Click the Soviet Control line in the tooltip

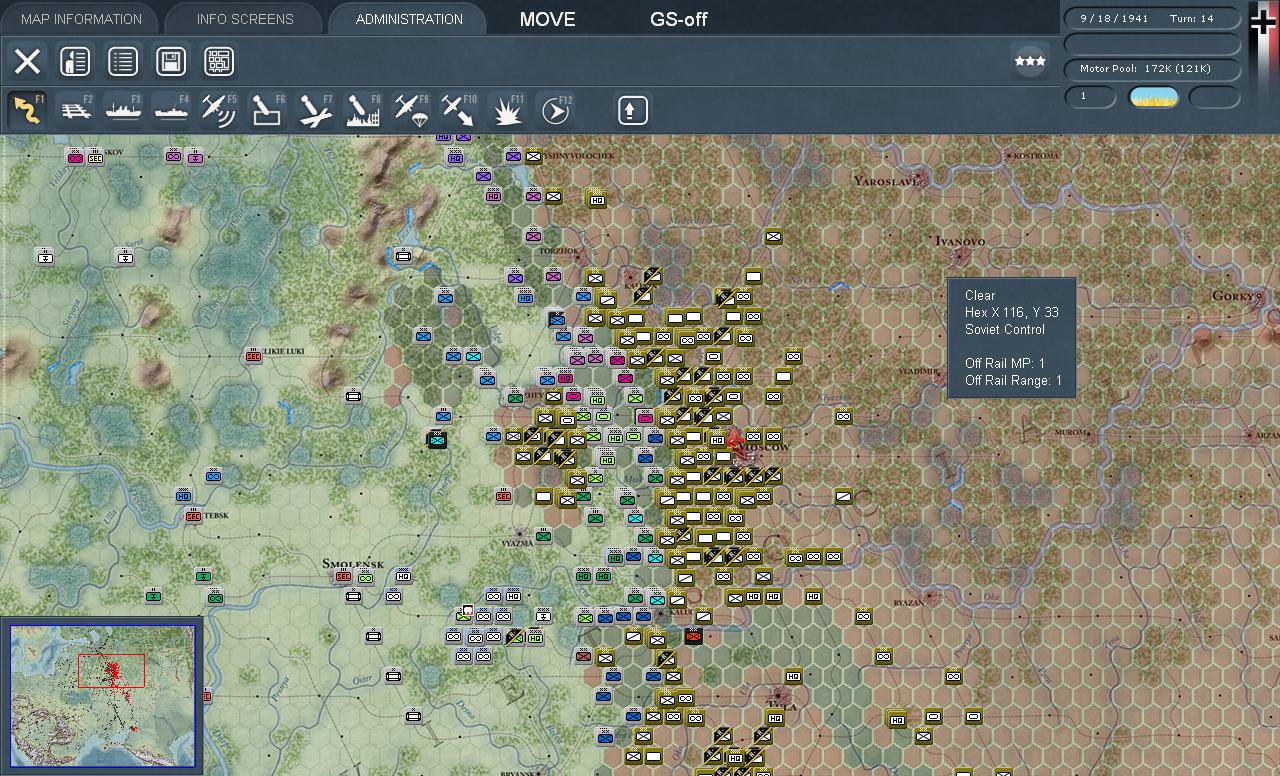pos(1005,329)
